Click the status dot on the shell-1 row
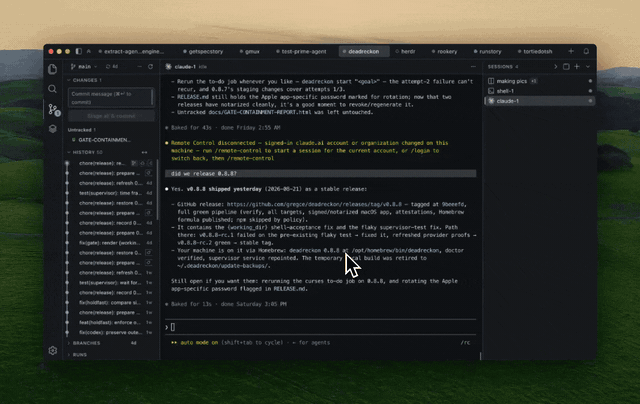Viewport: 640px width, 404px height. [590, 91]
